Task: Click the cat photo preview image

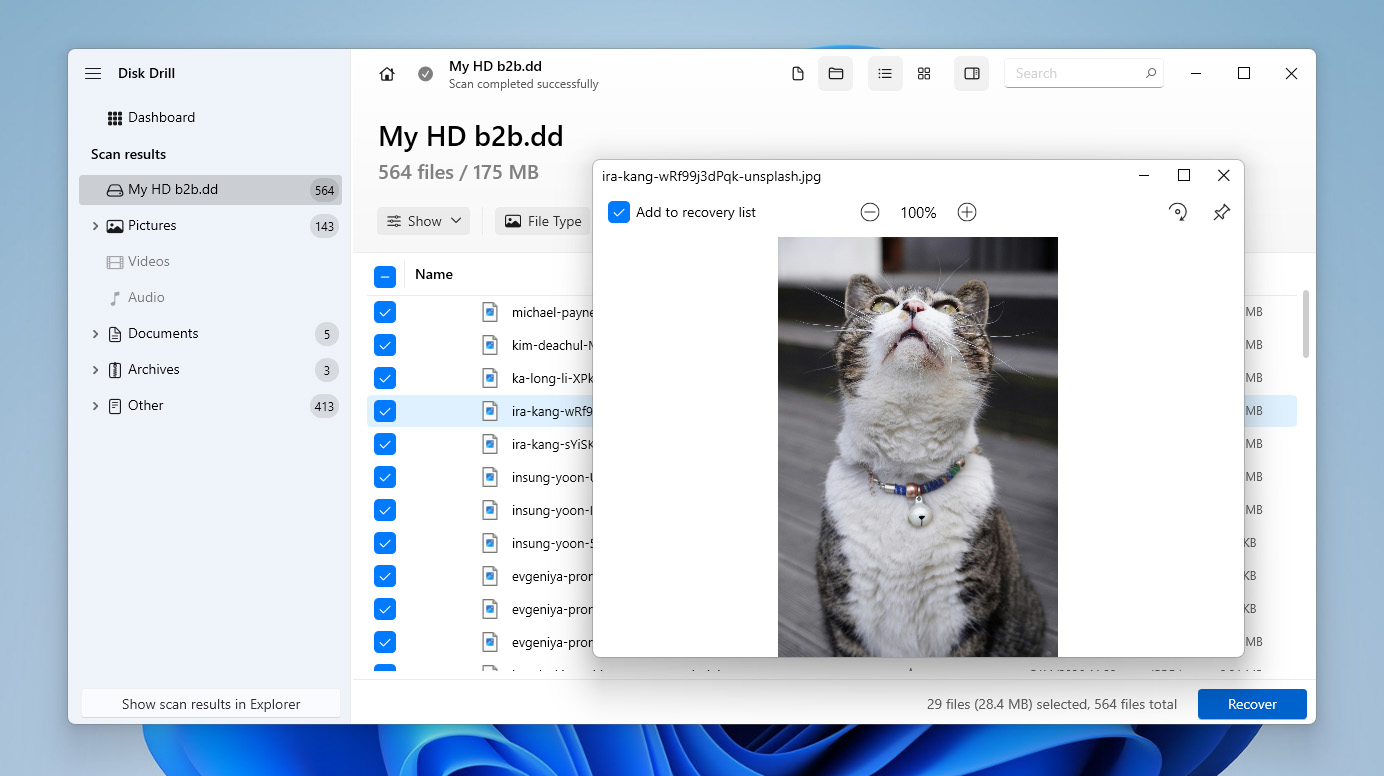Action: tap(918, 446)
